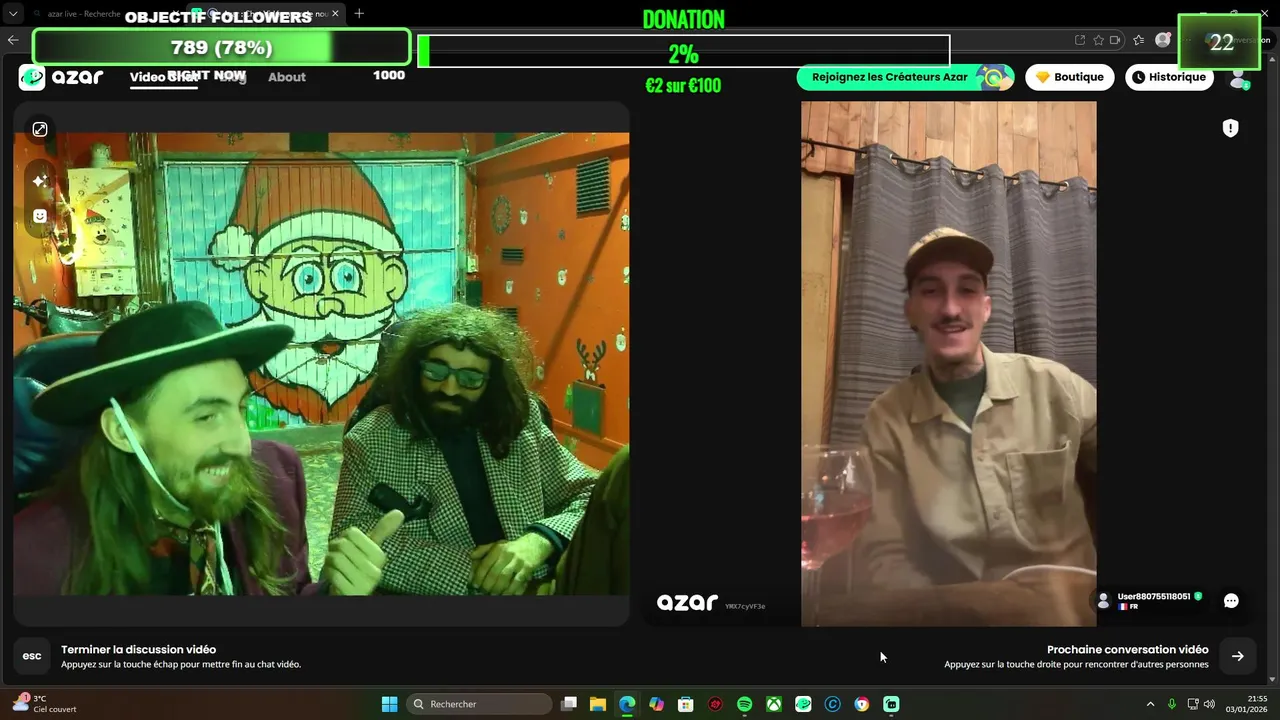Open the Xbox app from taskbar
Screen dimensions: 1280x720
coord(774,704)
